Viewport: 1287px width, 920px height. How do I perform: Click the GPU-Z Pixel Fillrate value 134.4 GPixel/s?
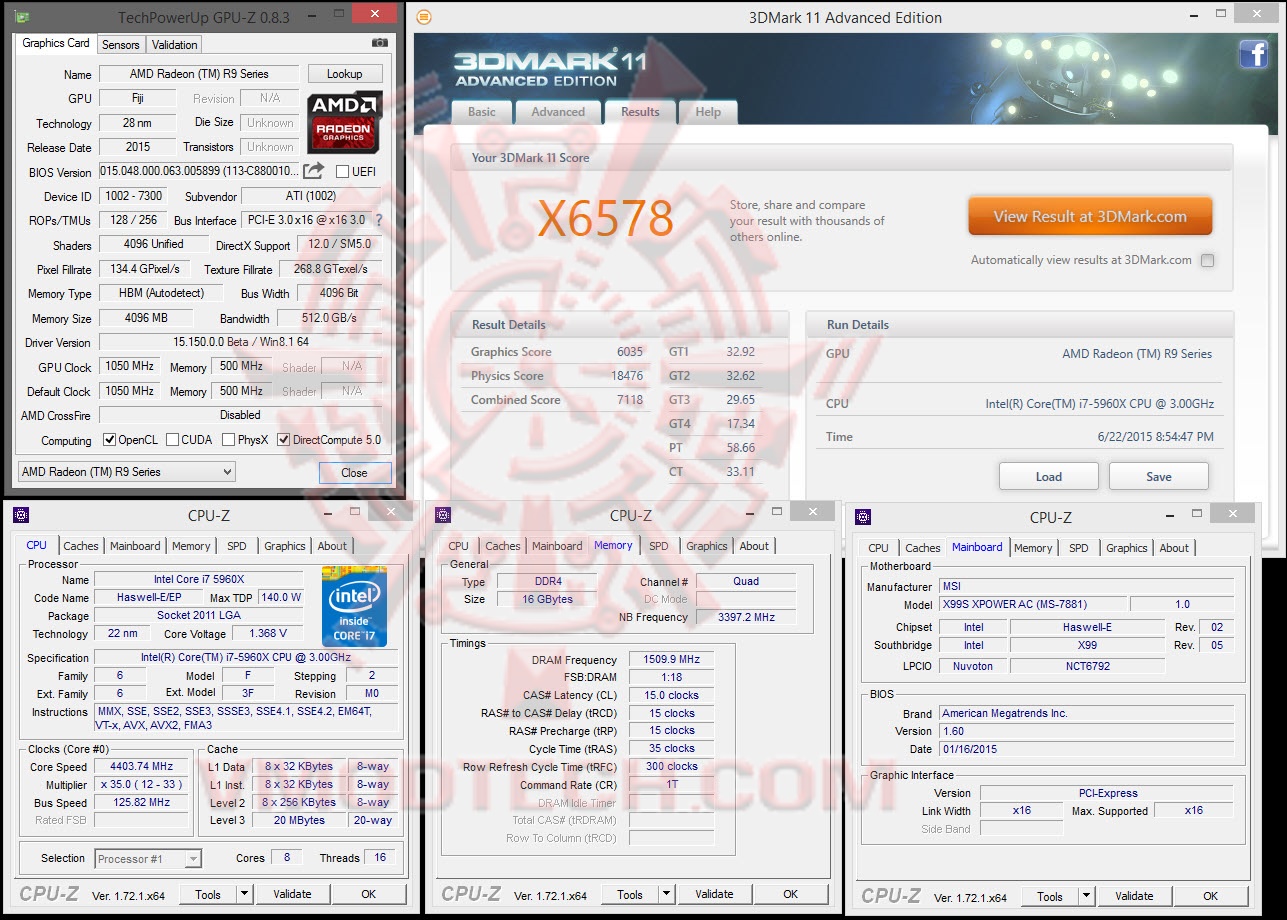click(146, 269)
